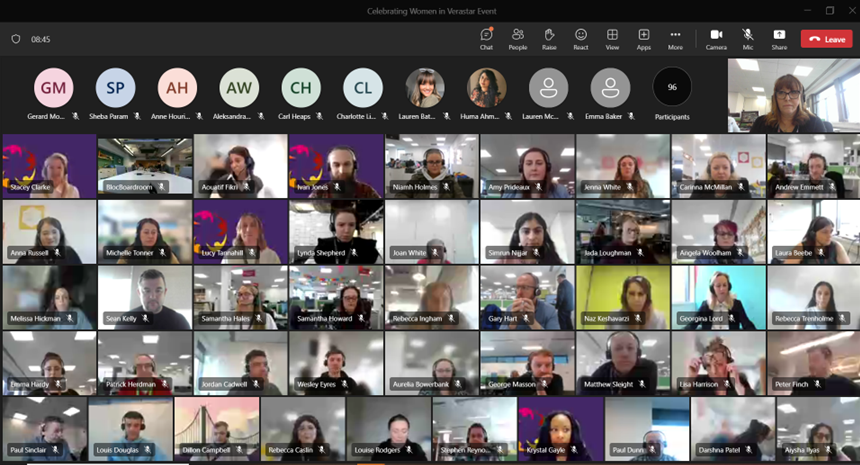
Task: Raise your hand
Action: click(549, 39)
